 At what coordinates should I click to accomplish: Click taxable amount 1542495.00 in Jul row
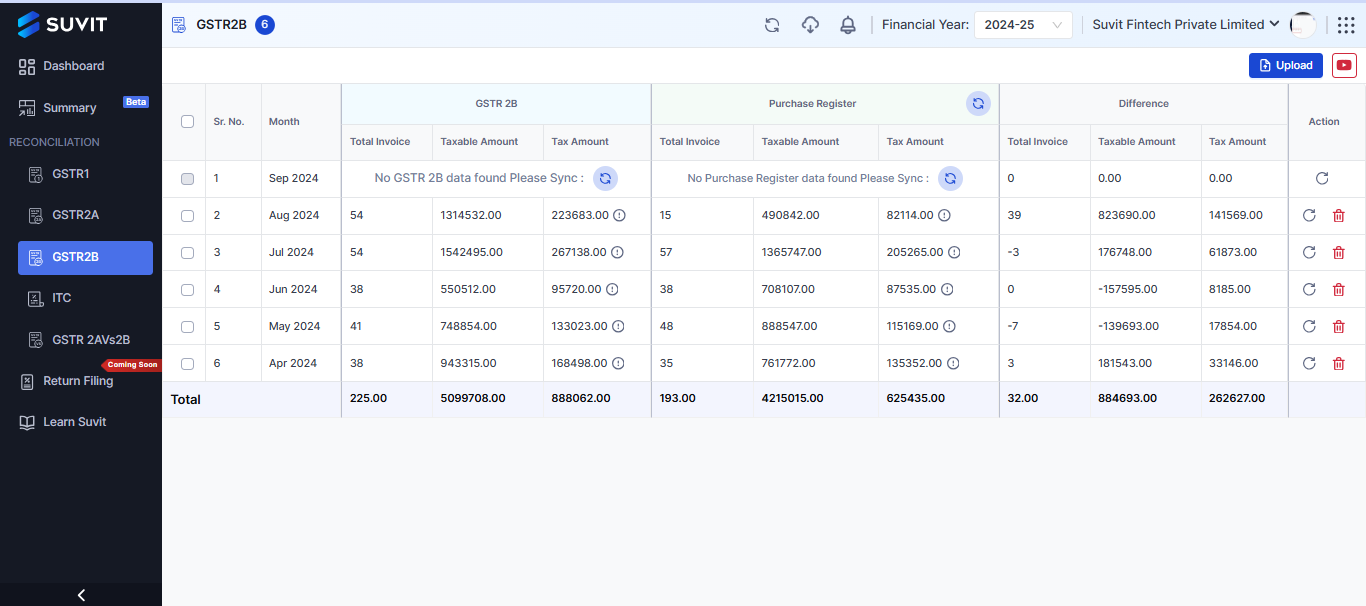[471, 252]
